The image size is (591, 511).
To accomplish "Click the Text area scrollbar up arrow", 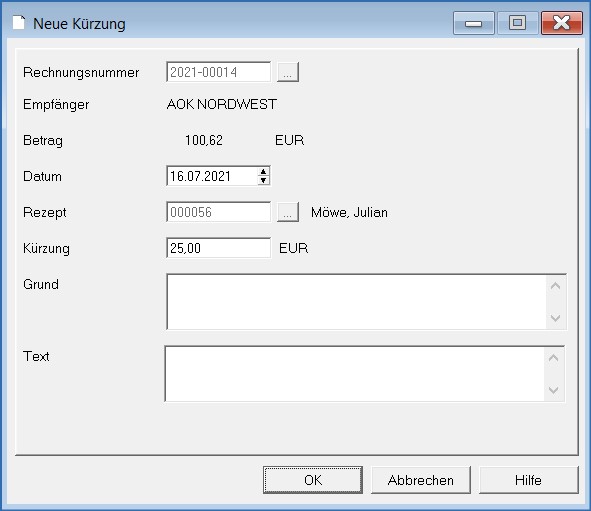I will (553, 358).
